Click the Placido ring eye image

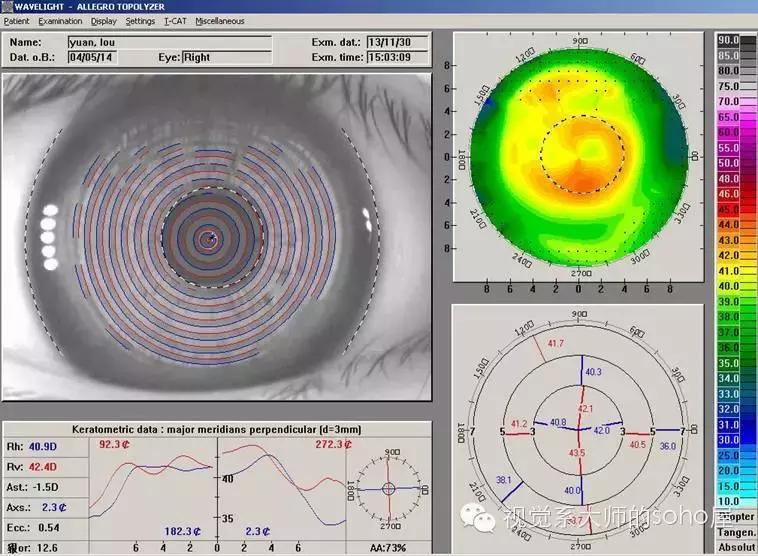217,237
